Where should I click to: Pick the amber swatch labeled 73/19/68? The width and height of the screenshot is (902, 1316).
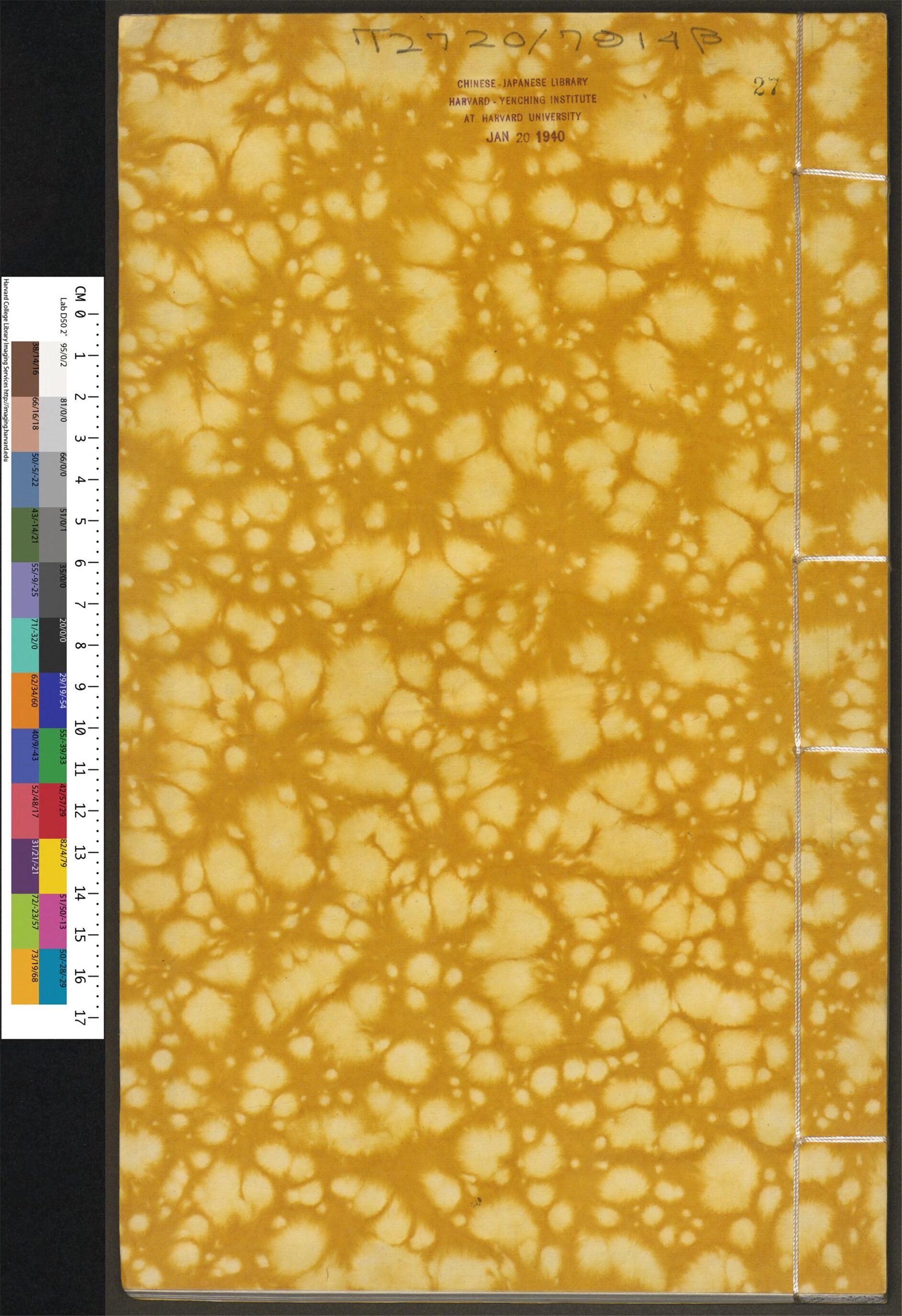tap(25, 977)
